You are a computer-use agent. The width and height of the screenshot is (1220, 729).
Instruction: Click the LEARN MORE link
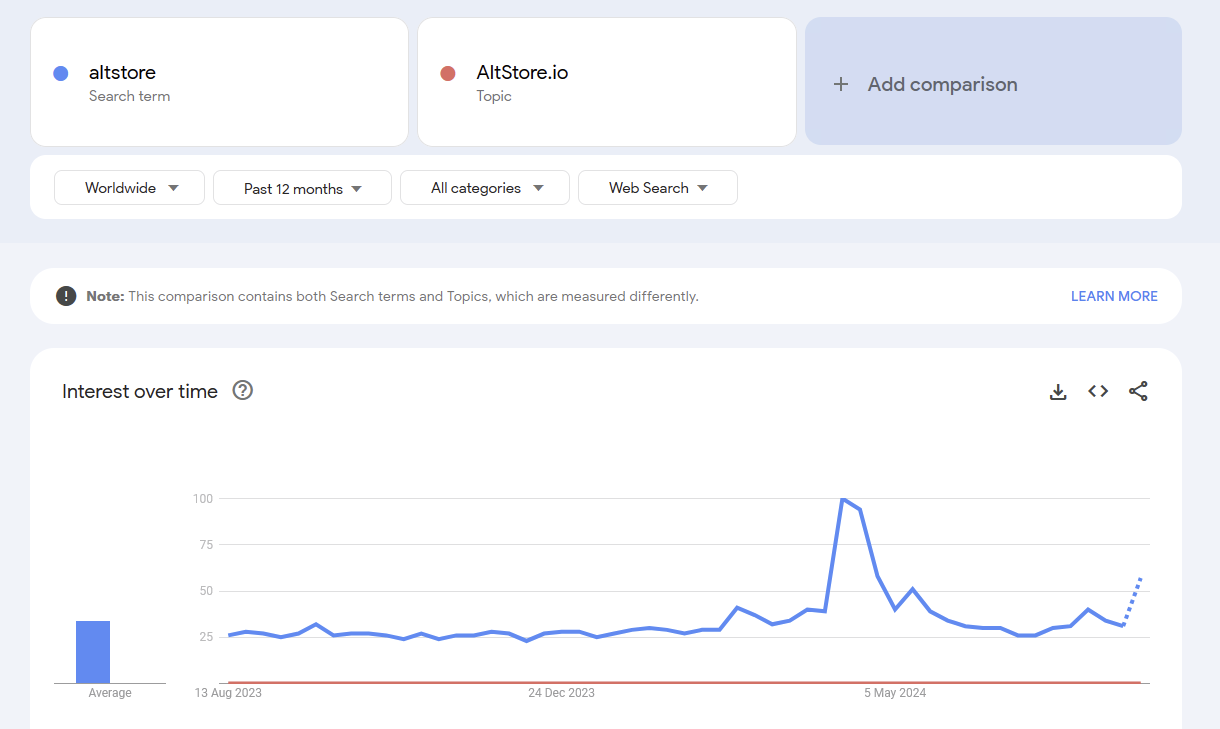1114,296
